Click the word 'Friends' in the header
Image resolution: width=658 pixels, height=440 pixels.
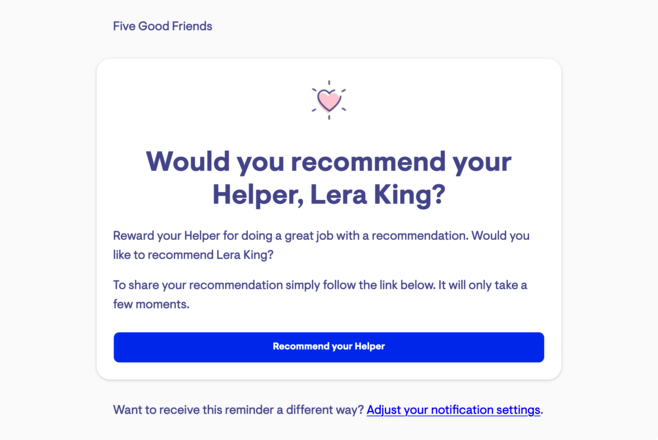pos(192,26)
